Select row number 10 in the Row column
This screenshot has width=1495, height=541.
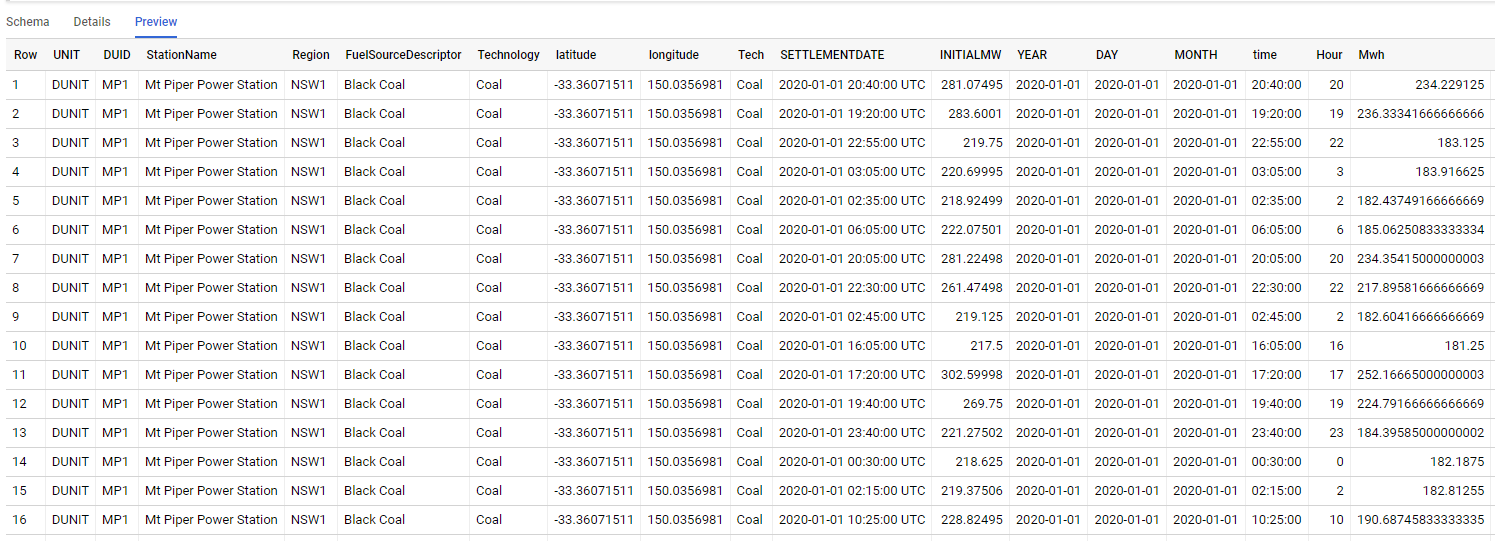pyautogui.click(x=20, y=346)
